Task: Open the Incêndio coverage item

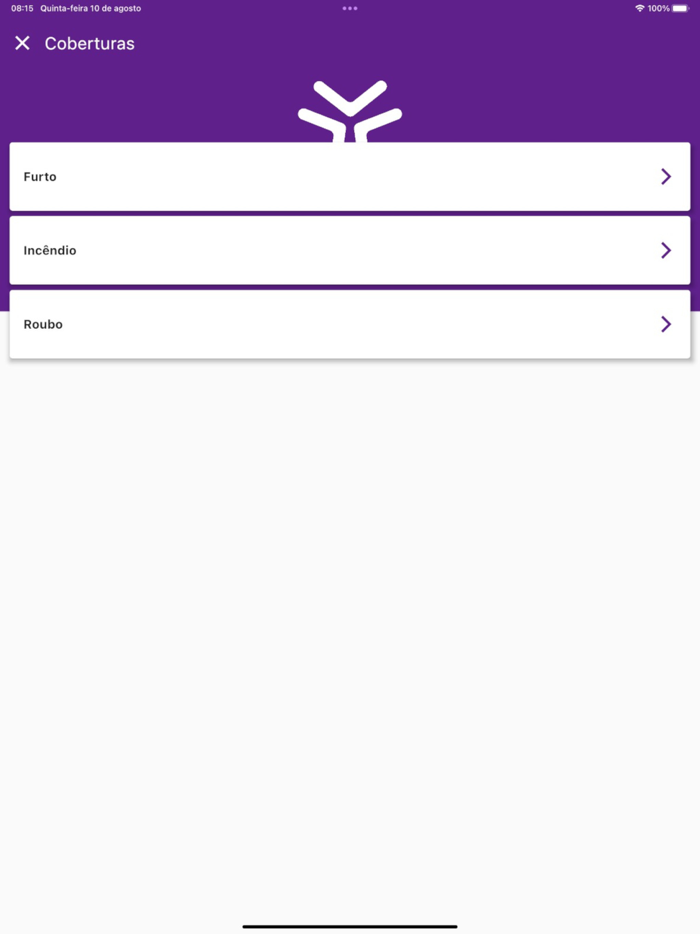Action: (x=350, y=250)
